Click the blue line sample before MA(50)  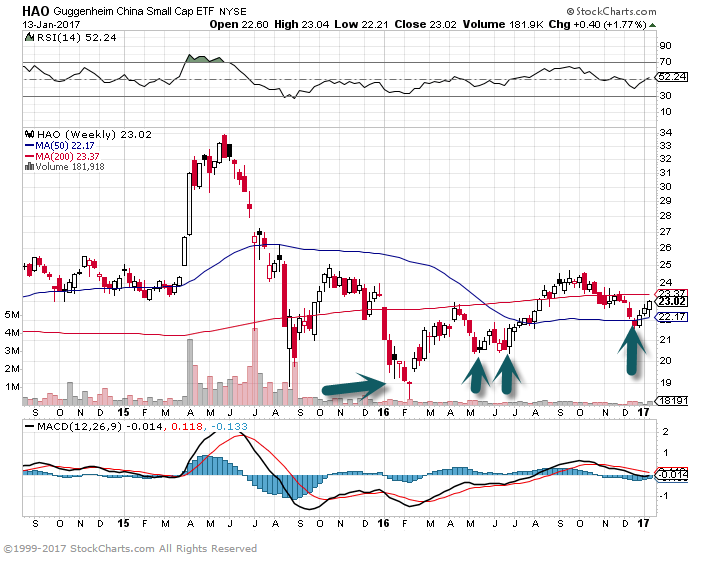click(x=29, y=146)
